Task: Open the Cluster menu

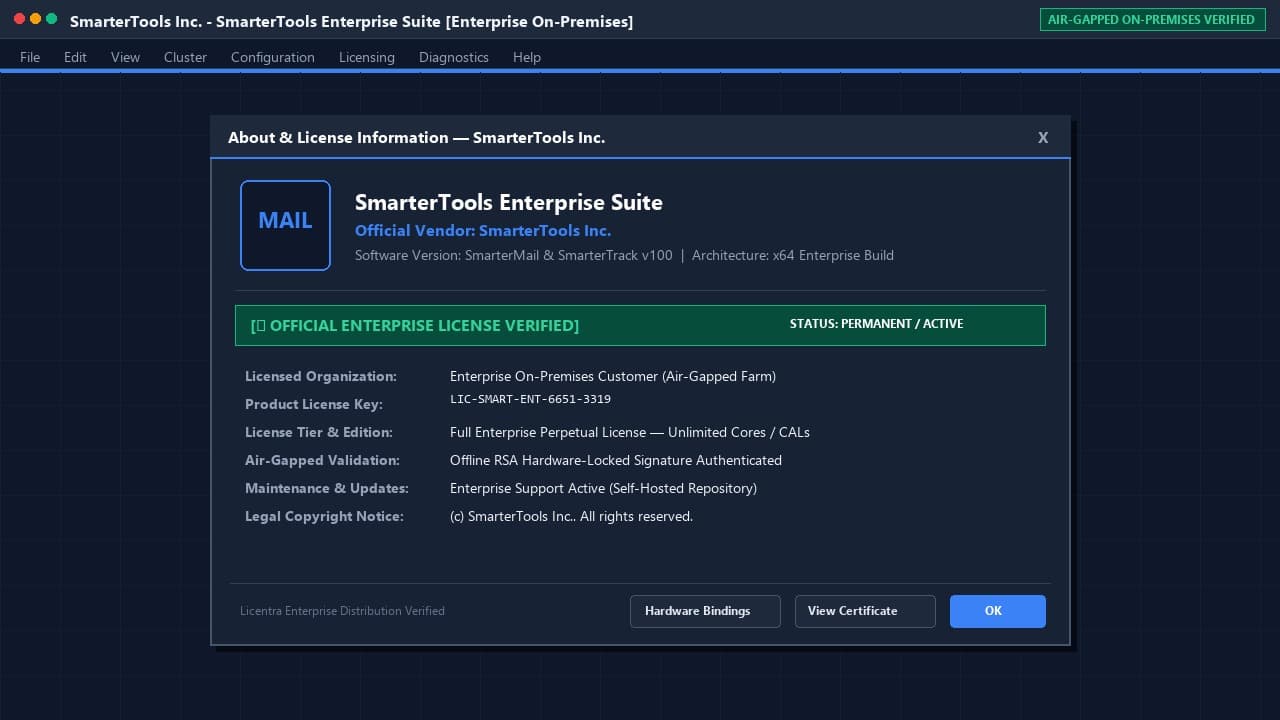Action: [185, 57]
